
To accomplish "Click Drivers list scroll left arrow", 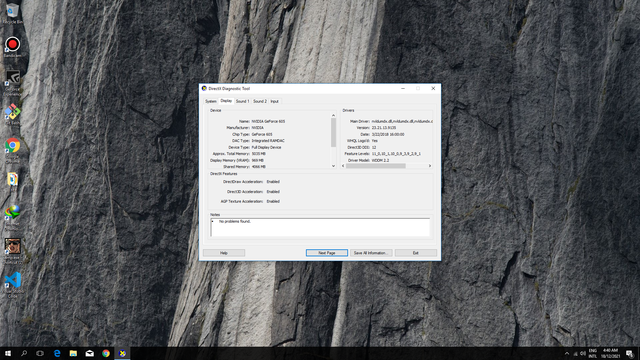I will [343, 166].
